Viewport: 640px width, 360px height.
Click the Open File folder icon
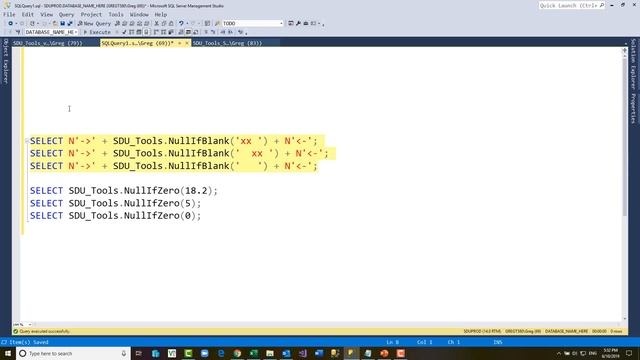coord(55,23)
